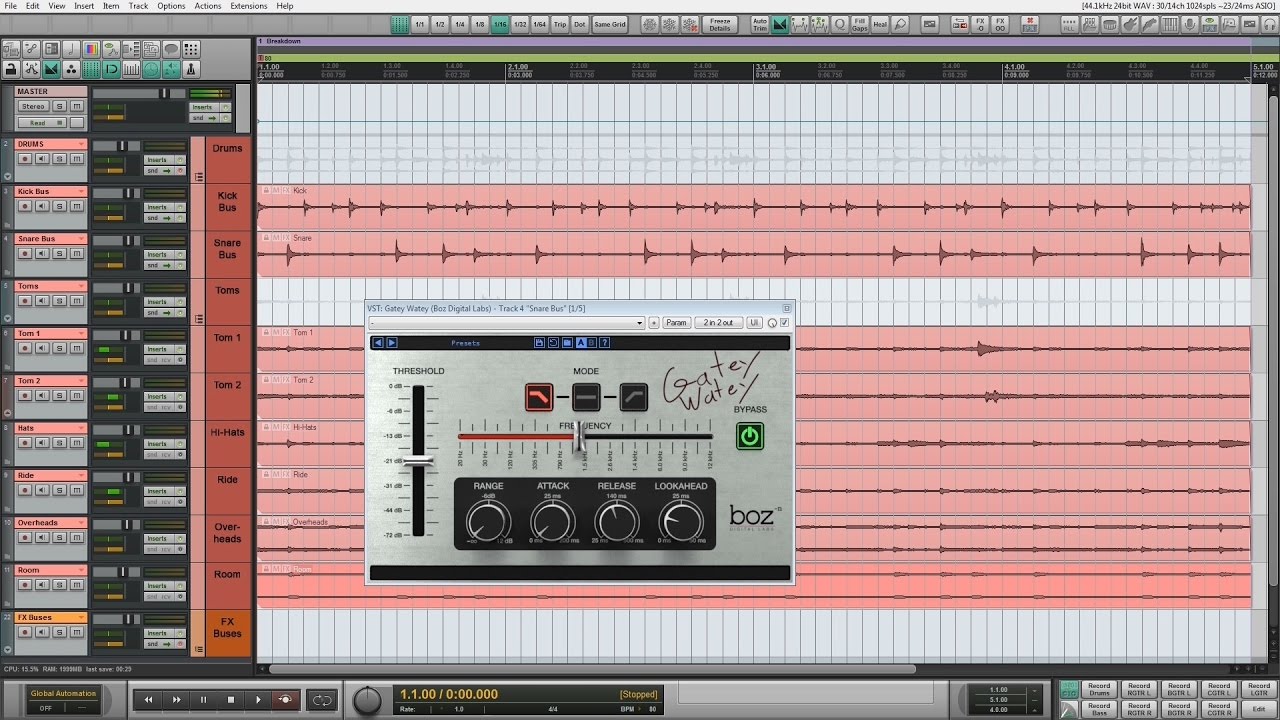The width and height of the screenshot is (1280, 720).
Task: Toggle the Bypass power button in Gatey Watey
Action: tap(750, 436)
